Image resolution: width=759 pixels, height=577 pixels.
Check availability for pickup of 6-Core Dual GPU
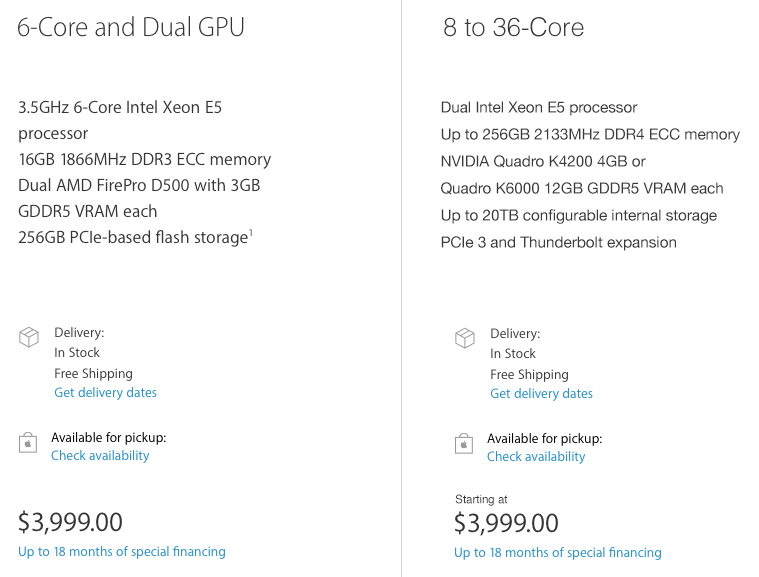coord(100,456)
